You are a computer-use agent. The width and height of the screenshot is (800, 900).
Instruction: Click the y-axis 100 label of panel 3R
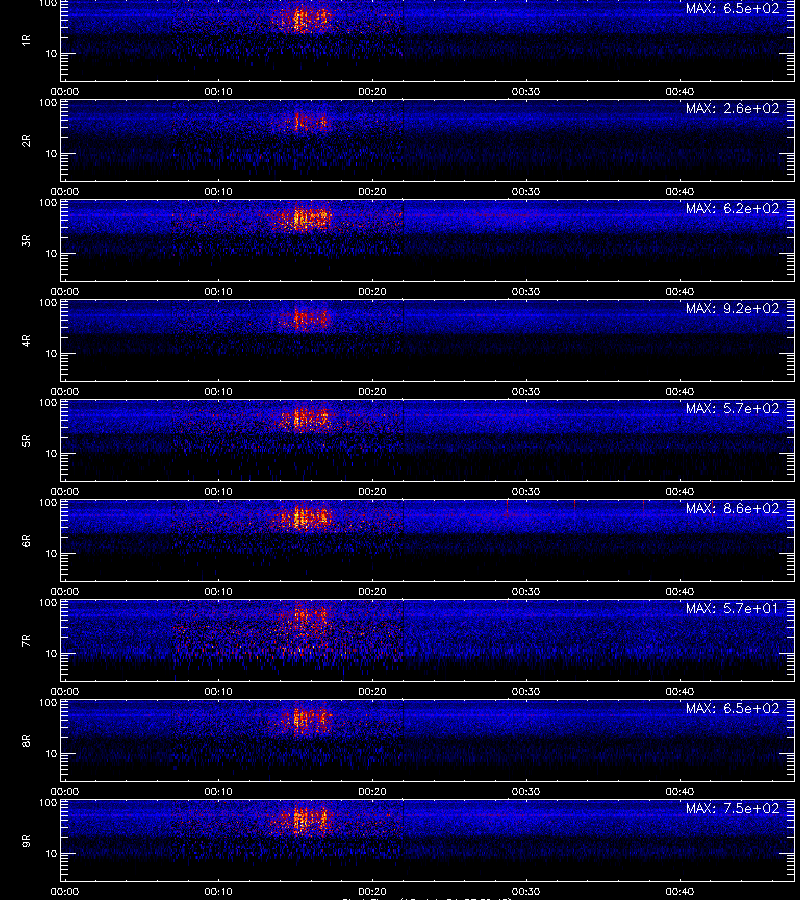48,203
